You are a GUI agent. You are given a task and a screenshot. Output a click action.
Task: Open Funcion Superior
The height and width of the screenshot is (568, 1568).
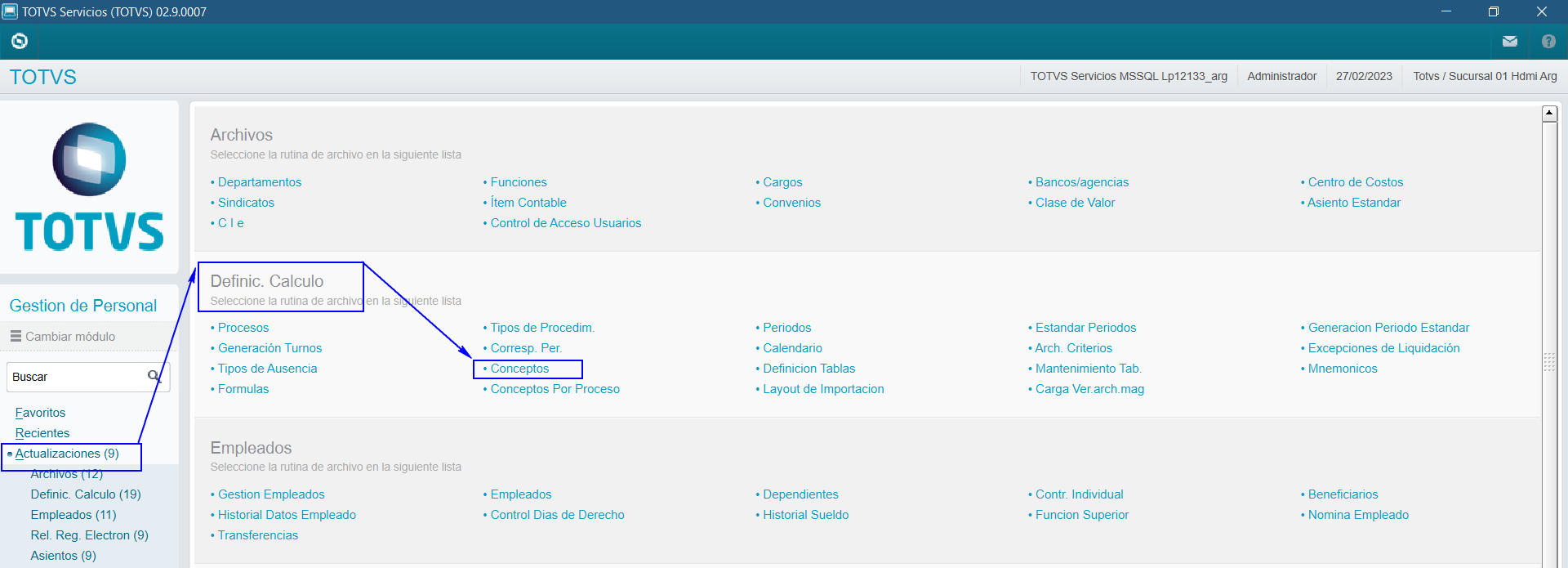coord(1082,515)
